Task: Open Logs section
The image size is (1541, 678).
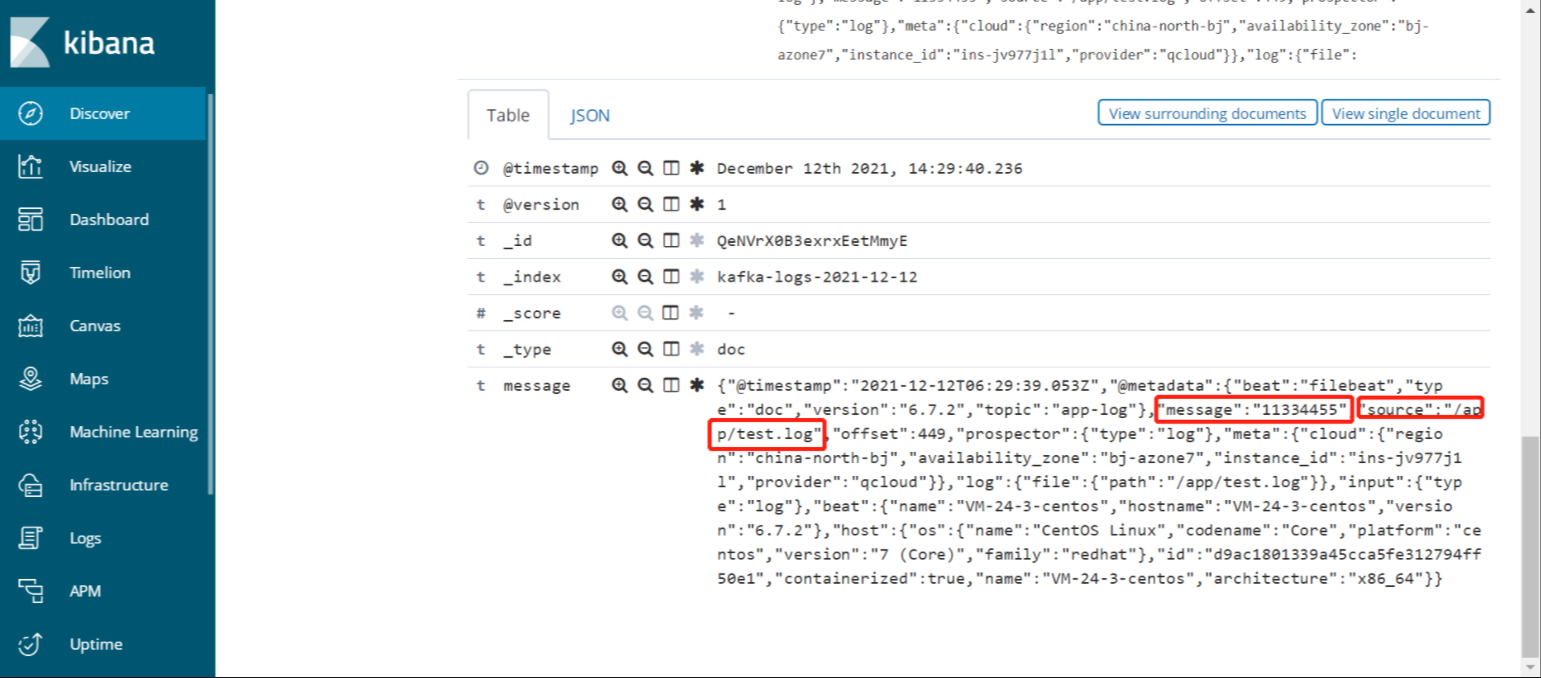Action: pyautogui.click(x=103, y=537)
